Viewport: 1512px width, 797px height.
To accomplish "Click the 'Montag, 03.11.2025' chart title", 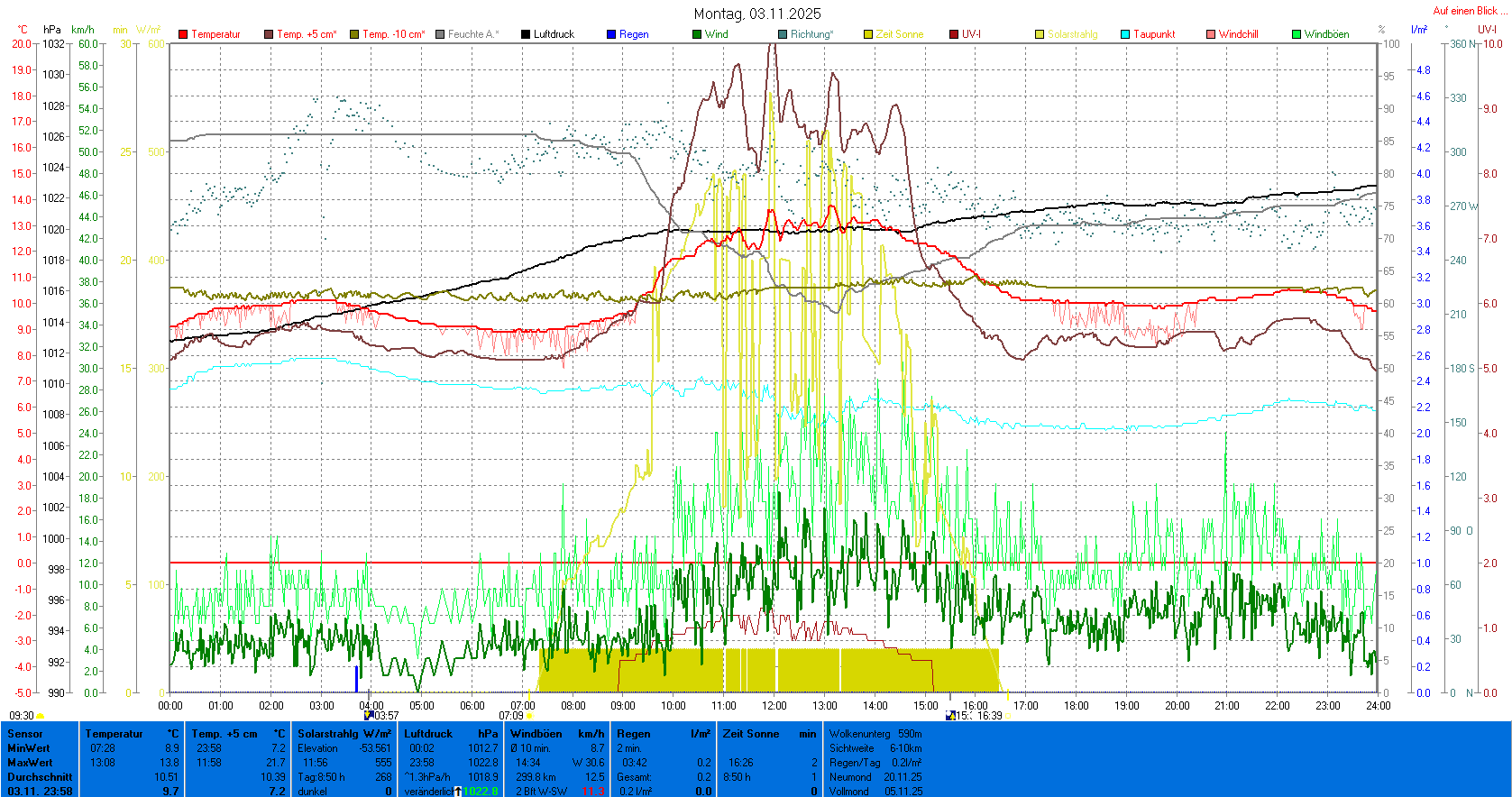I will (x=756, y=14).
